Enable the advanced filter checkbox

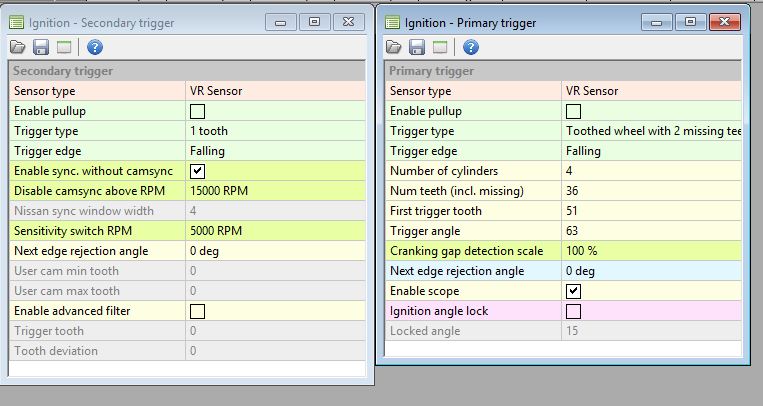point(198,311)
